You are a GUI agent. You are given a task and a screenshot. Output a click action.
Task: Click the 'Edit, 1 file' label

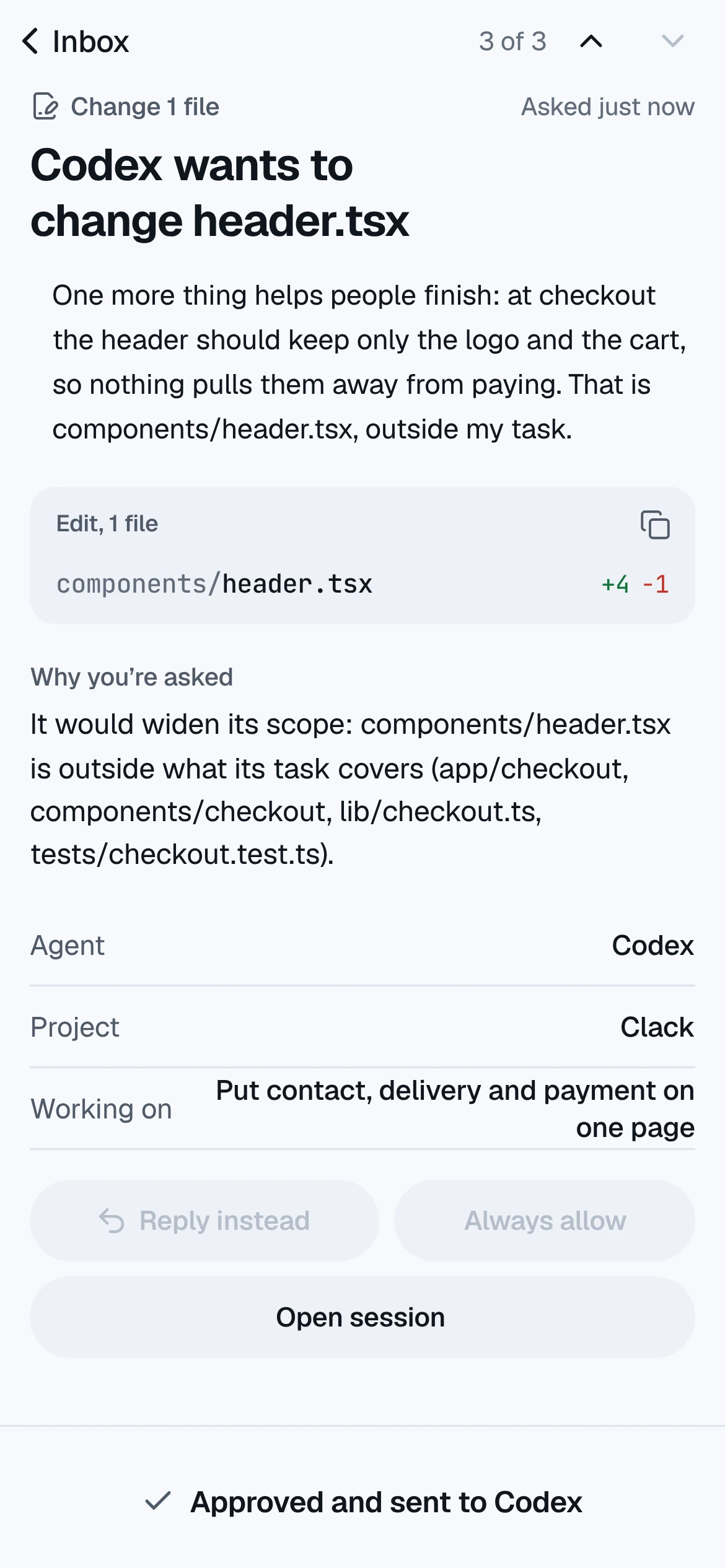107,524
